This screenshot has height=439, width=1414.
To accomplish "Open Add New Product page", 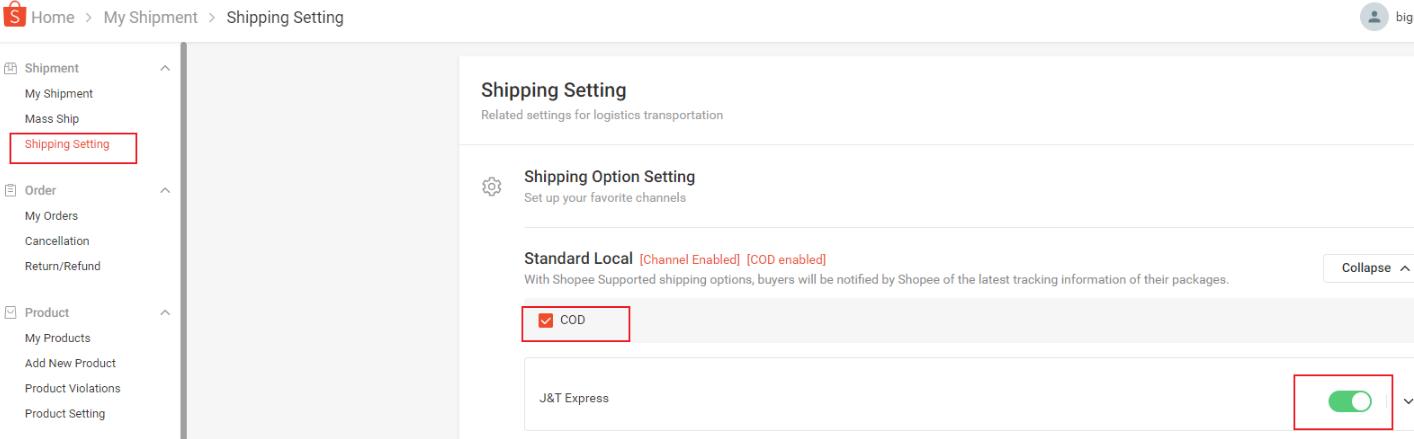I will click(70, 363).
